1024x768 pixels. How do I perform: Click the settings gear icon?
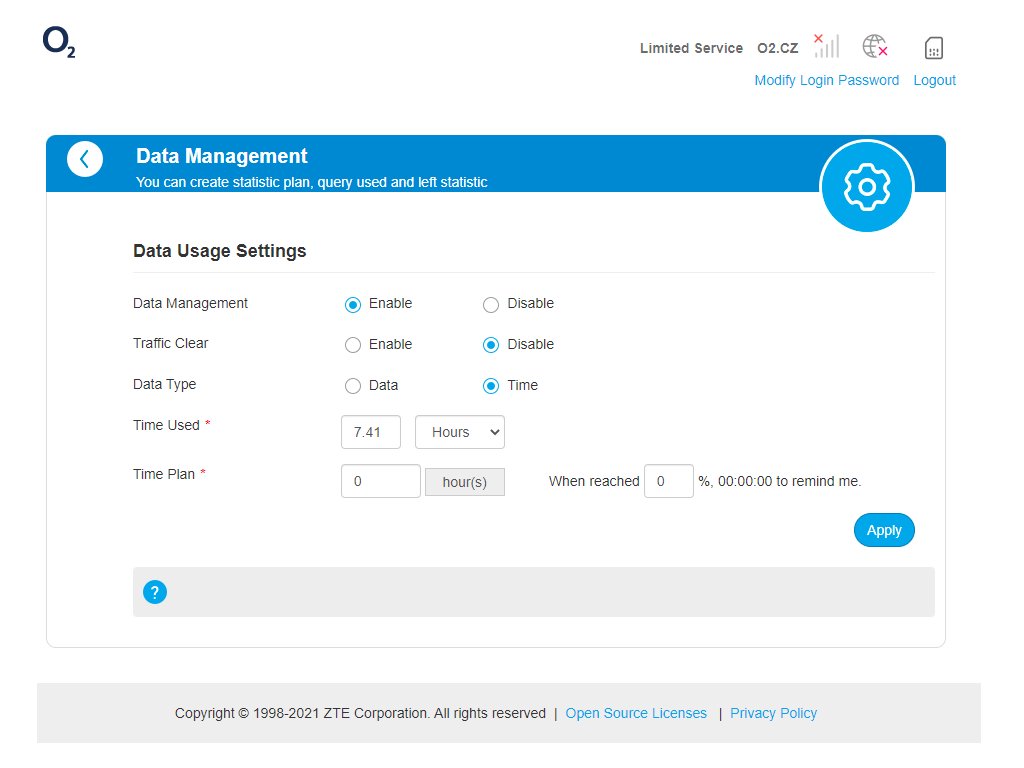pyautogui.click(x=866, y=187)
